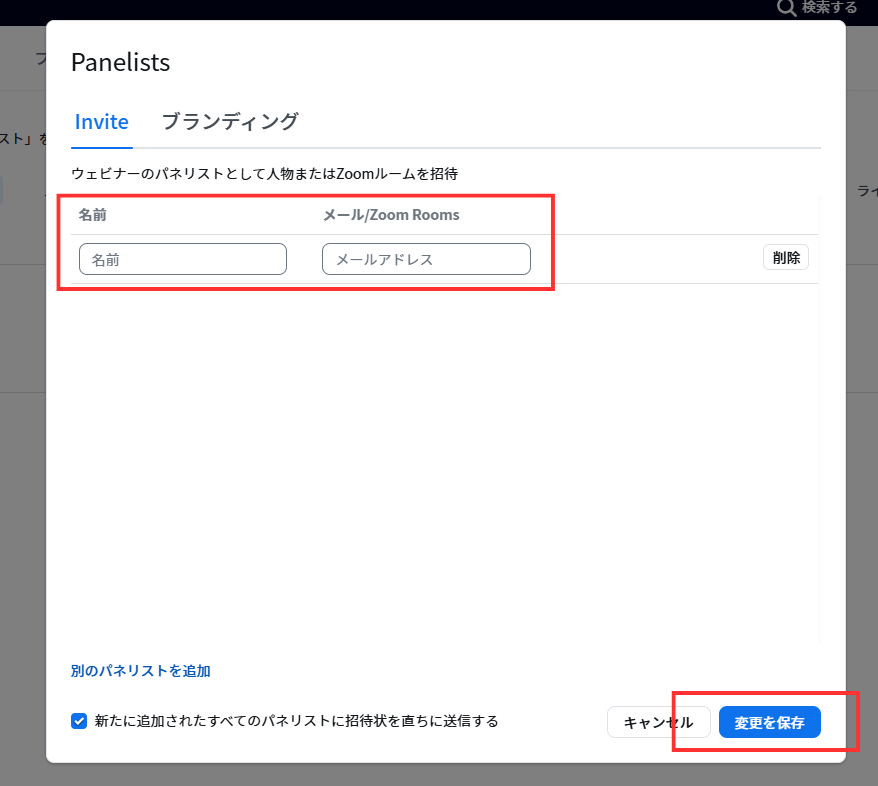The width and height of the screenshot is (878, 786).
Task: Click the partially hidden ライ text at right
Action: pos(866,190)
